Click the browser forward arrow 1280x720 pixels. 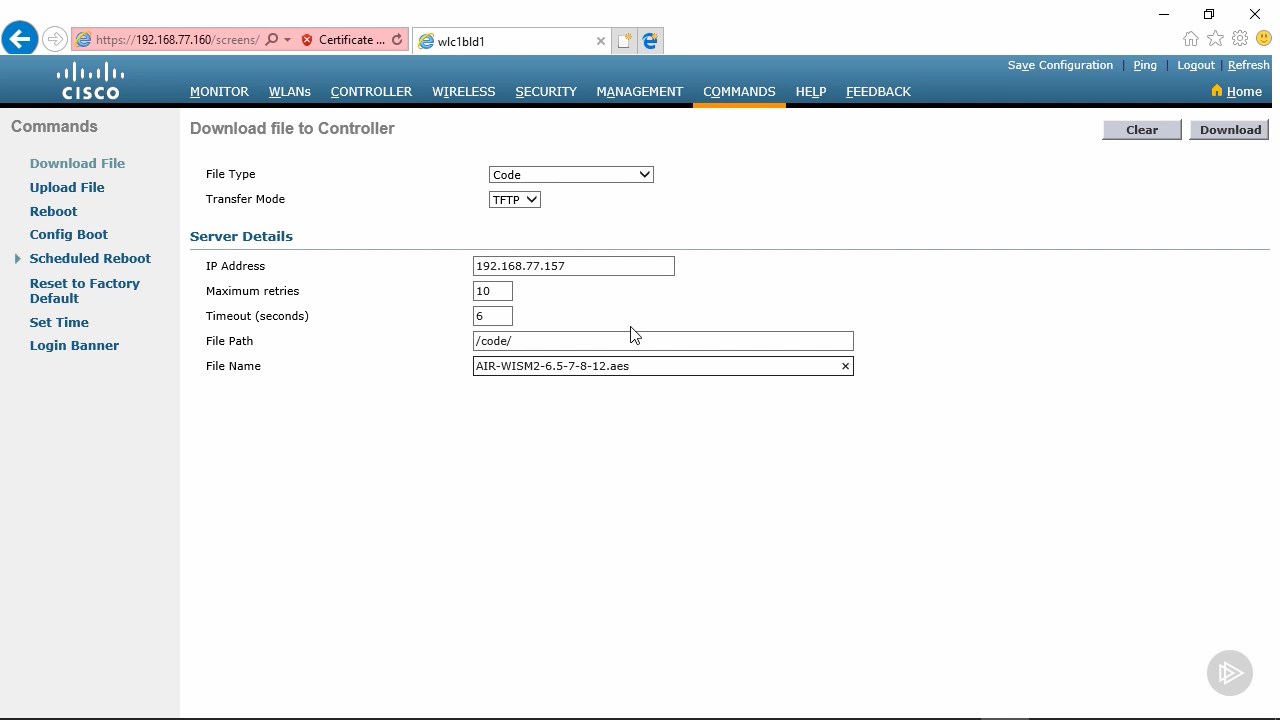click(x=55, y=40)
